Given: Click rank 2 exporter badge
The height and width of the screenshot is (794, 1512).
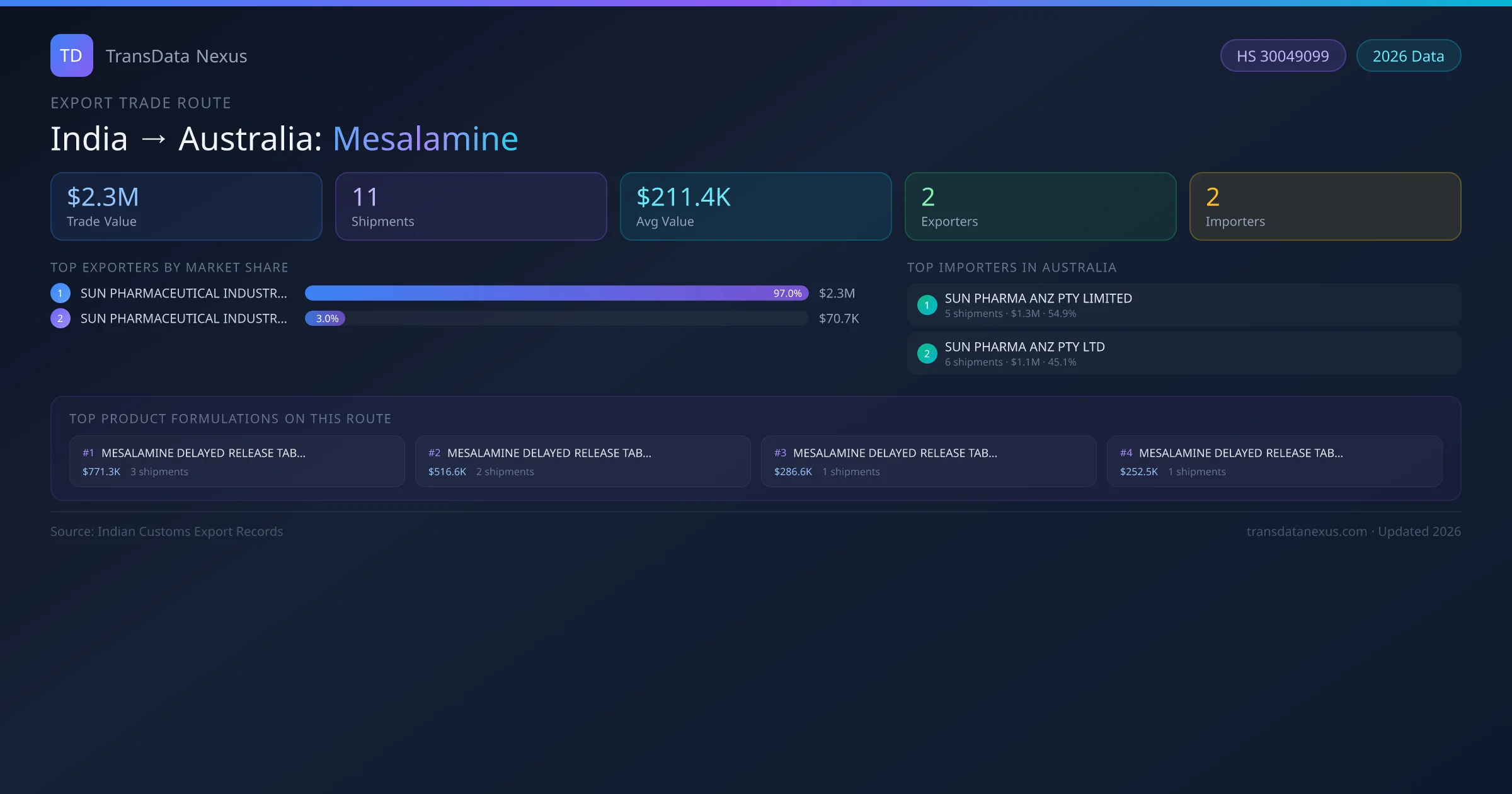Looking at the screenshot, I should [x=60, y=318].
